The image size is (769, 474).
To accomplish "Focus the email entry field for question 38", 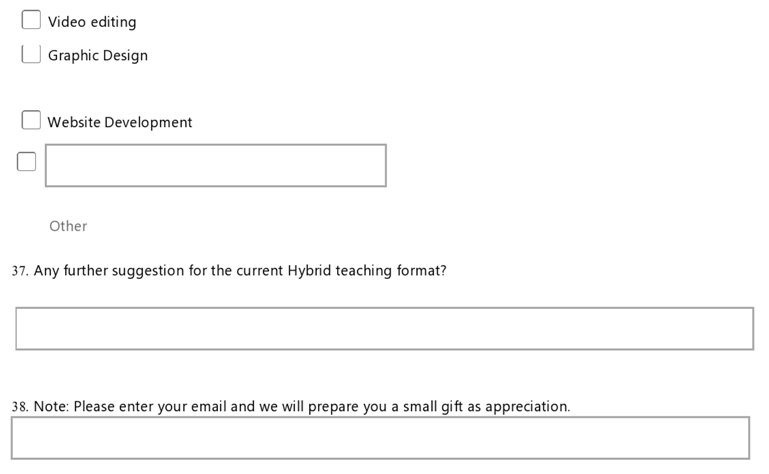I will pos(380,437).
